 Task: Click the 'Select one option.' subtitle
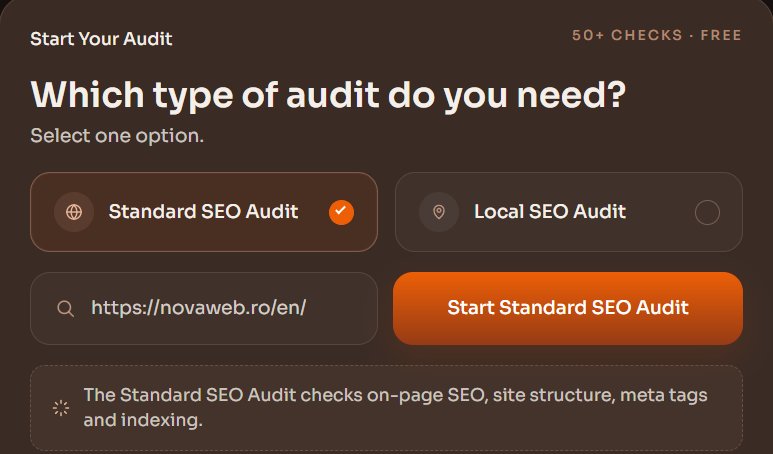coord(117,136)
